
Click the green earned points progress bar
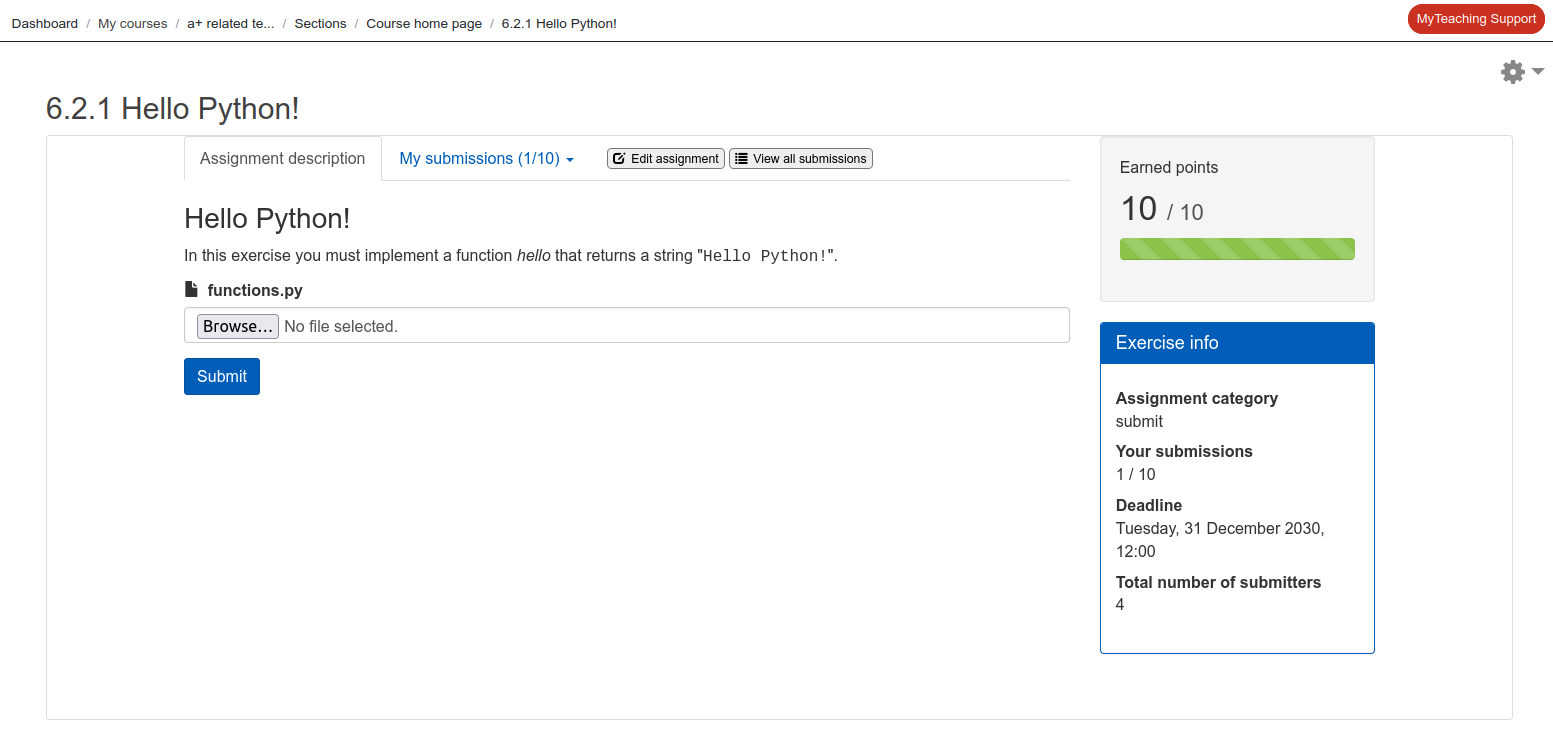tap(1237, 249)
